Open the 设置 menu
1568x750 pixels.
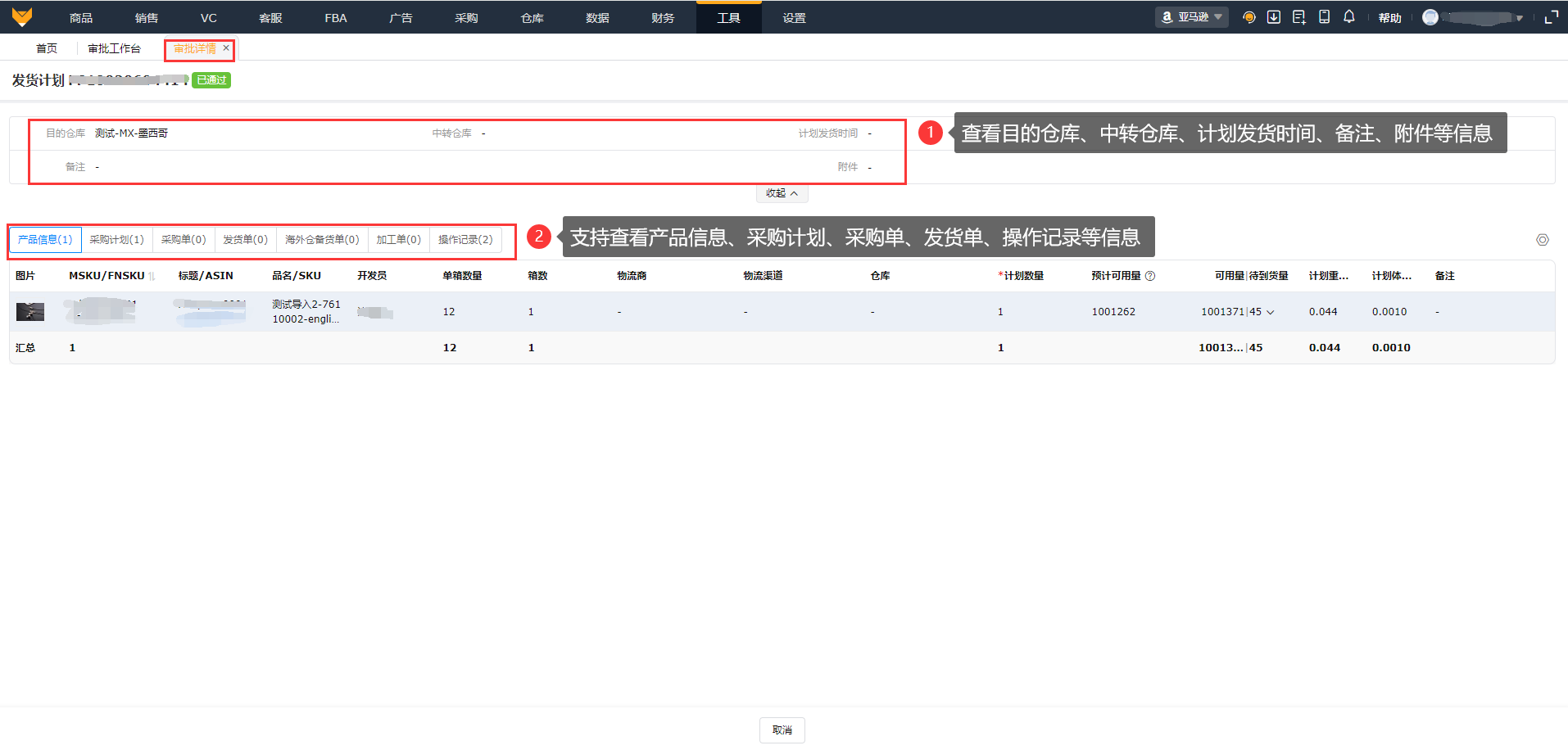click(x=794, y=17)
